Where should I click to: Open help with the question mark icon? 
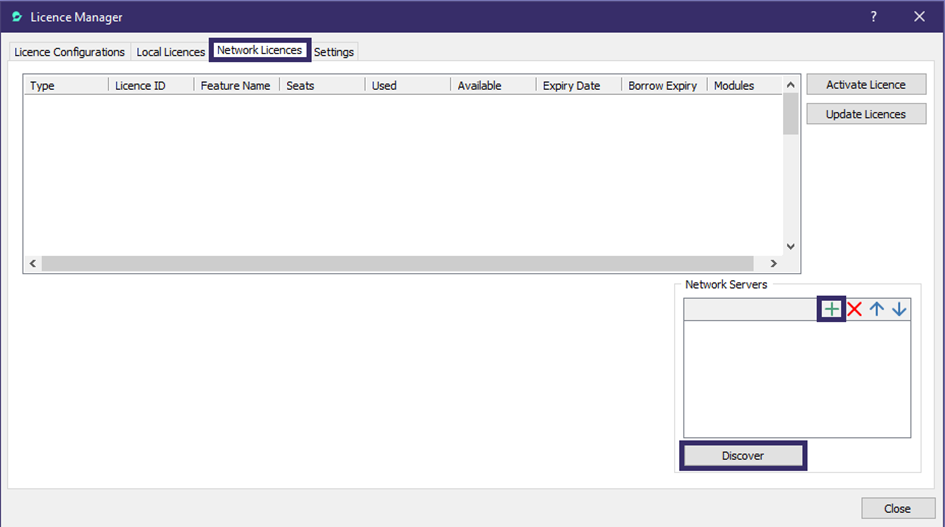[873, 16]
